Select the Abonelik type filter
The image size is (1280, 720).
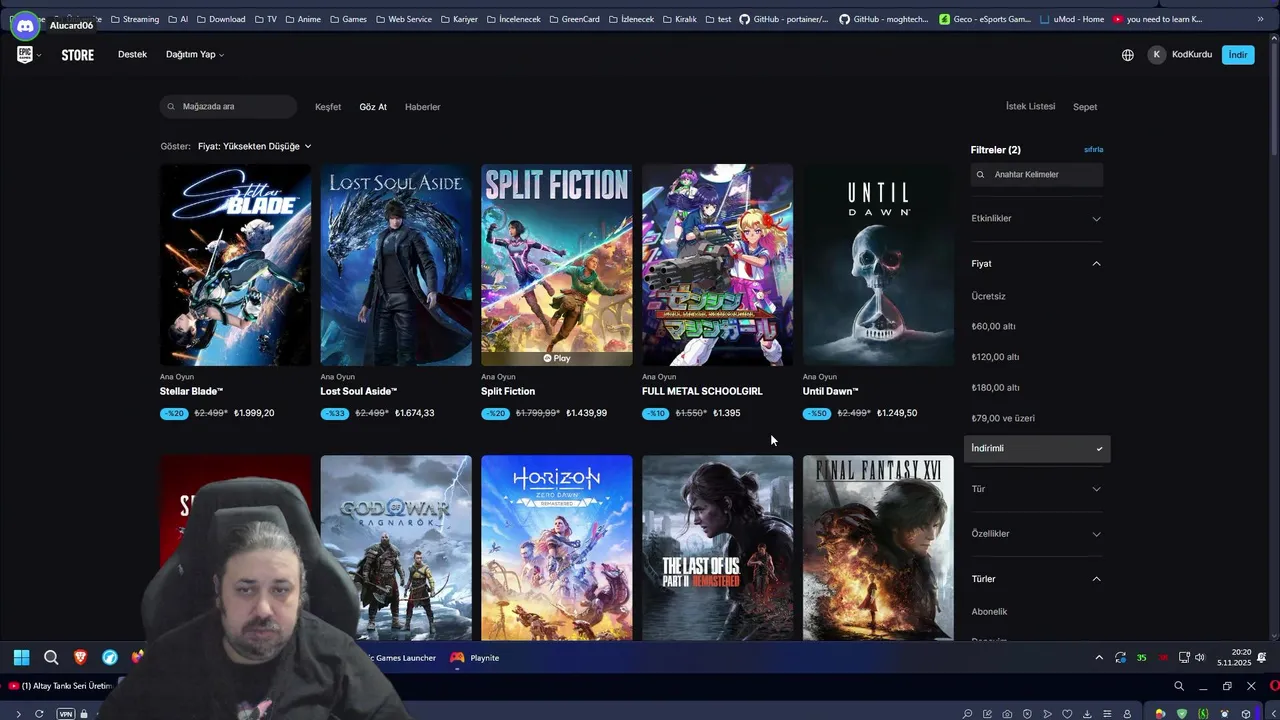coord(989,612)
